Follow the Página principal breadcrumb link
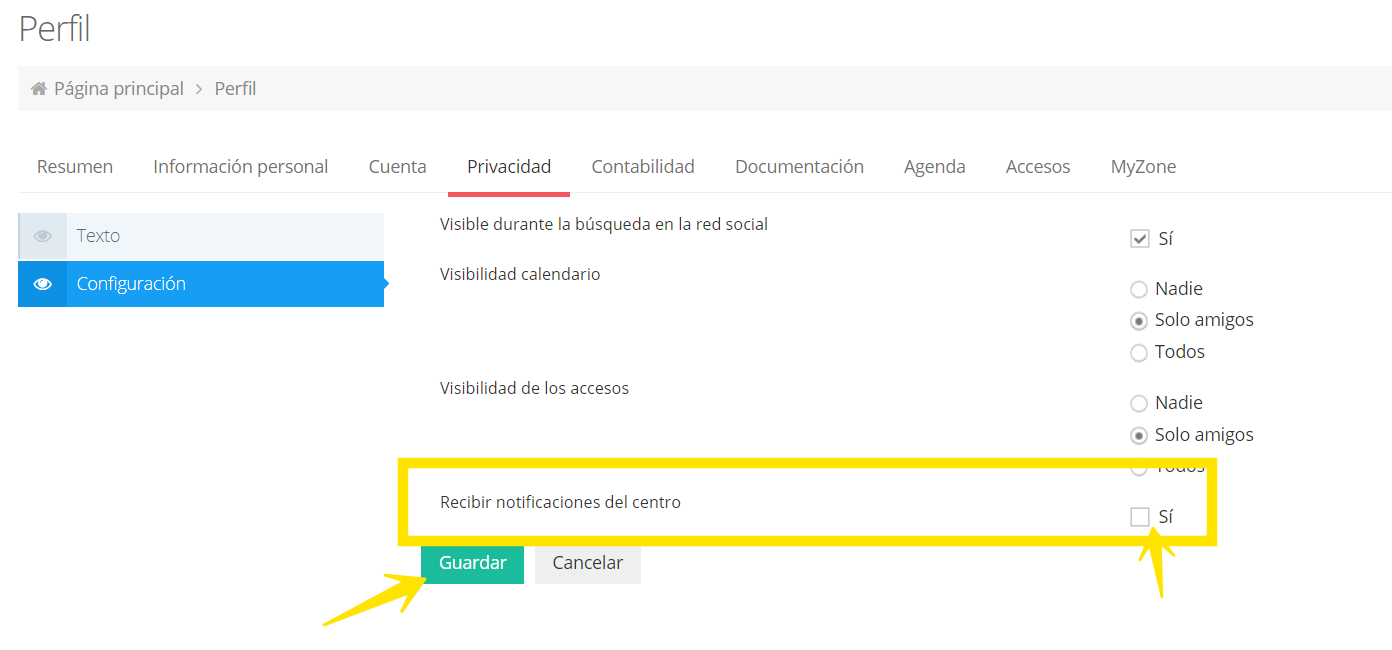Viewport: 1392px width, 650px height. pyautogui.click(x=119, y=89)
